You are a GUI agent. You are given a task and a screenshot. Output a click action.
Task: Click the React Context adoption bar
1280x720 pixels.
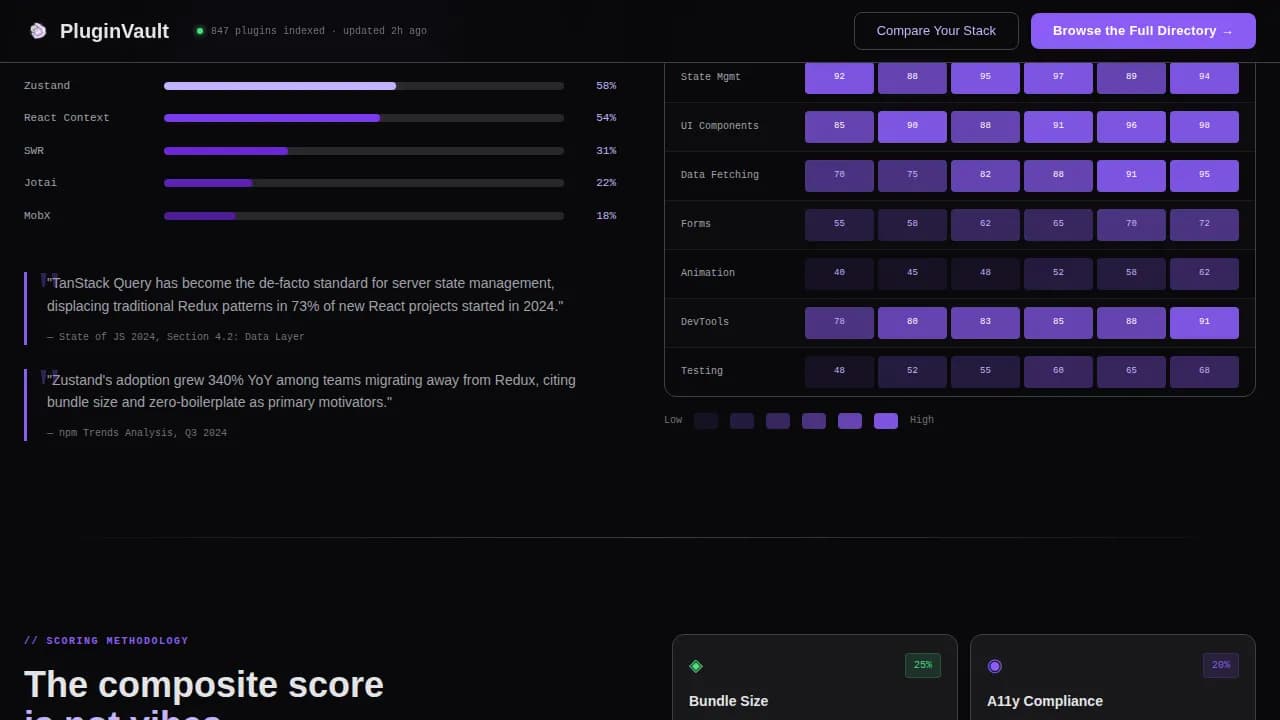[364, 118]
